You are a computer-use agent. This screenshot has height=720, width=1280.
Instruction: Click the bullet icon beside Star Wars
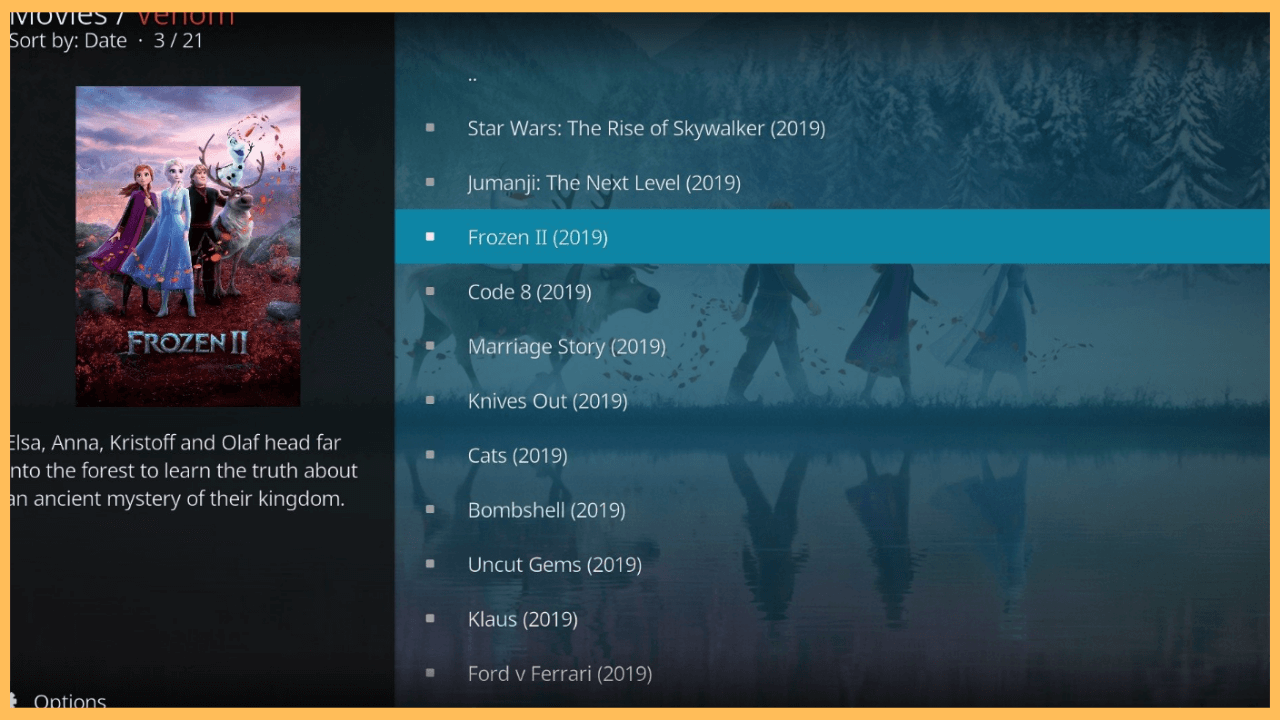coord(430,128)
